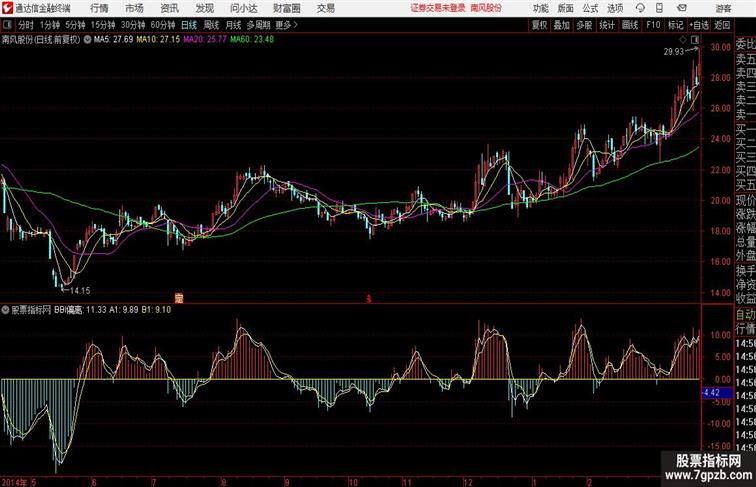
Task: Click the A1: 9.89 indicator value
Action: 123,310
